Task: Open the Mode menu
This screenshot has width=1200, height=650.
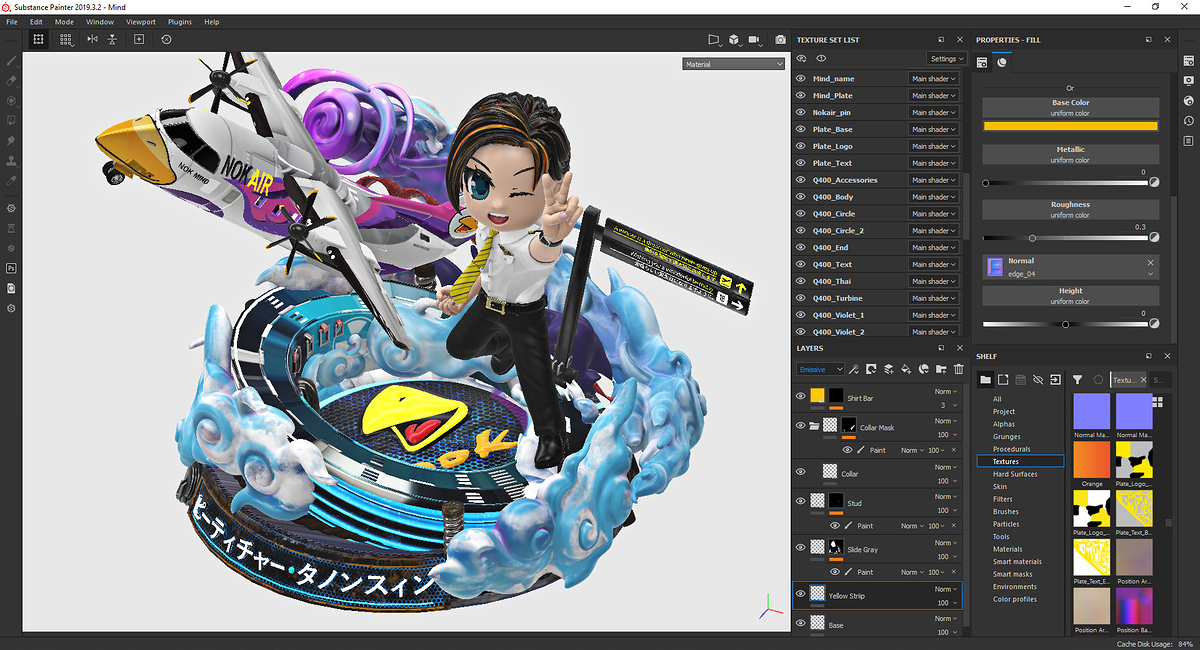Action: (x=64, y=21)
